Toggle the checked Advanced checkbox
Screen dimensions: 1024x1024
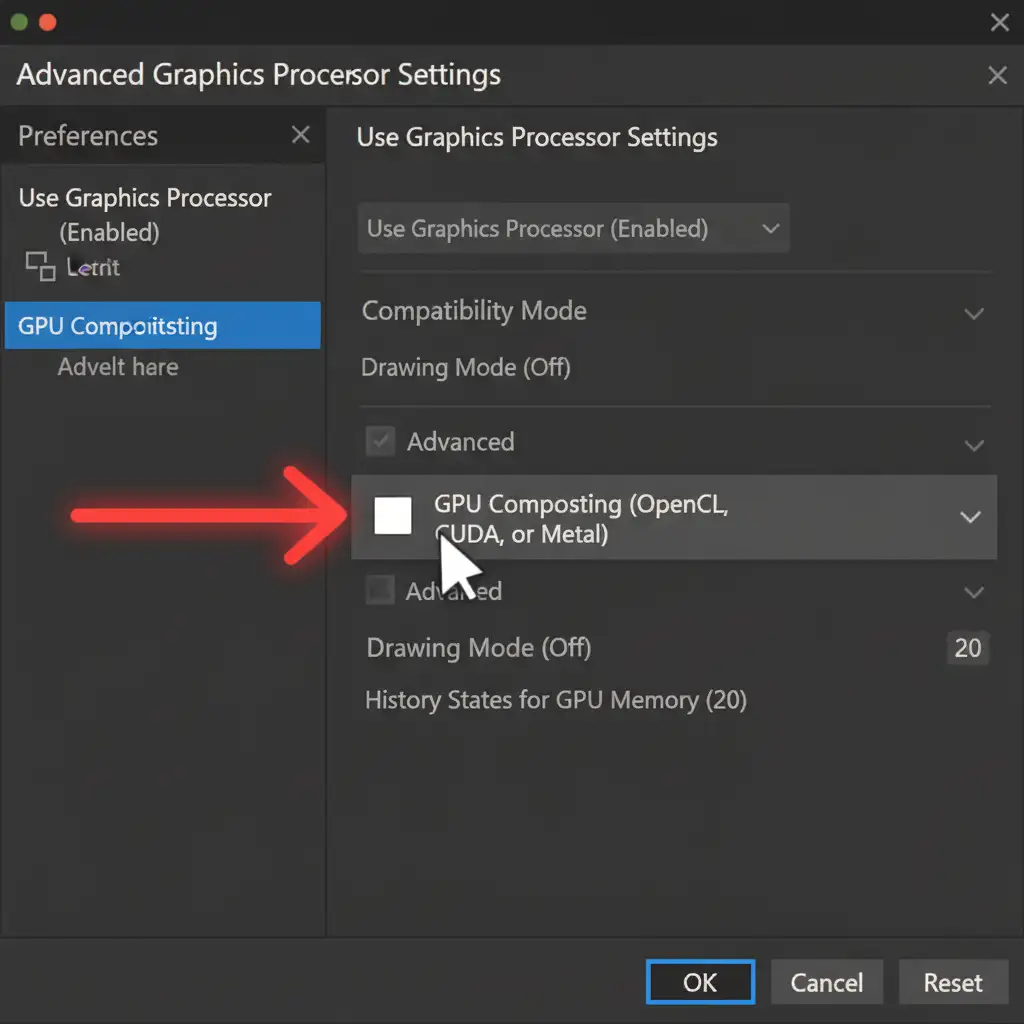(x=380, y=442)
